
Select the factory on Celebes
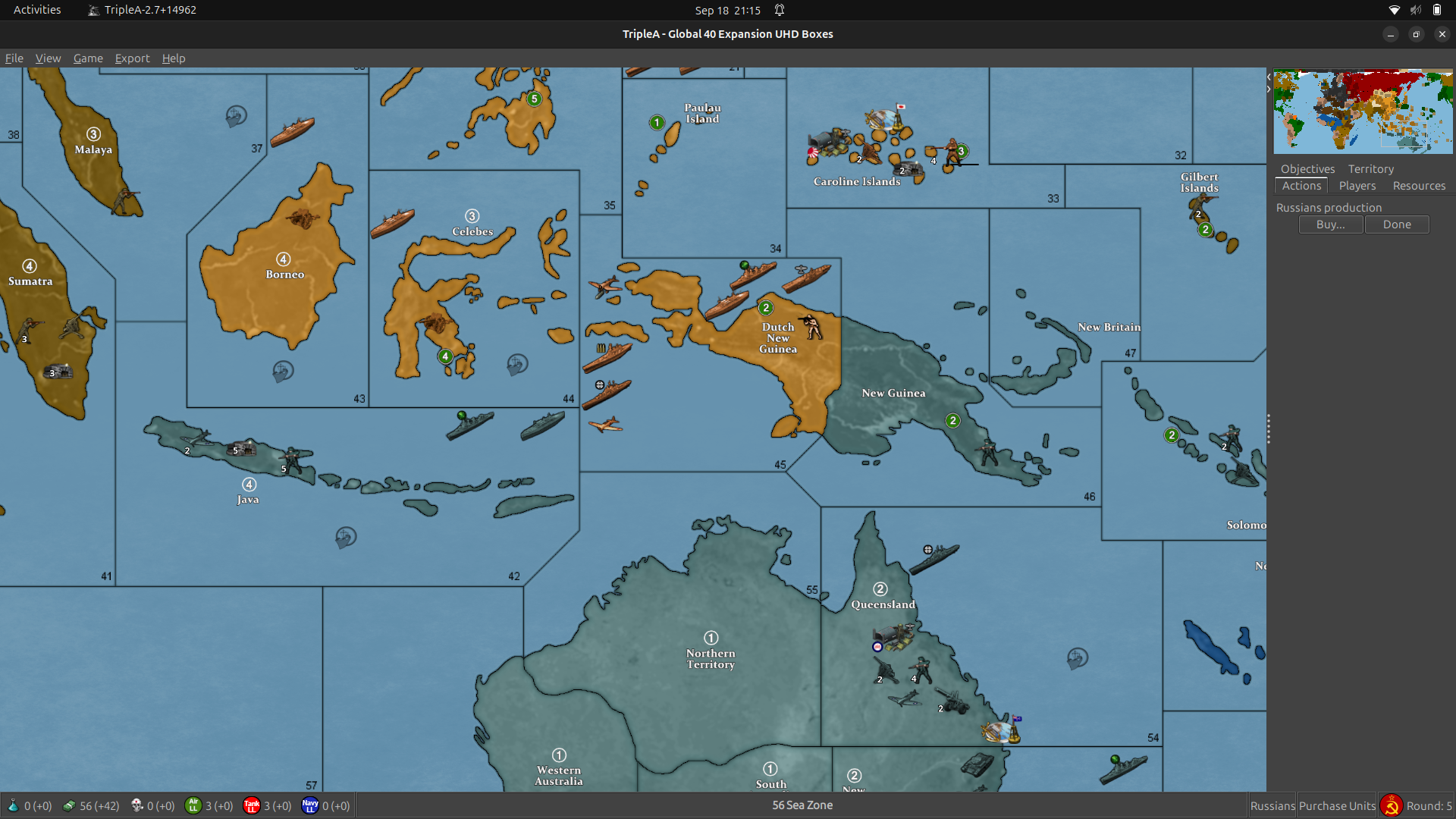click(x=436, y=323)
